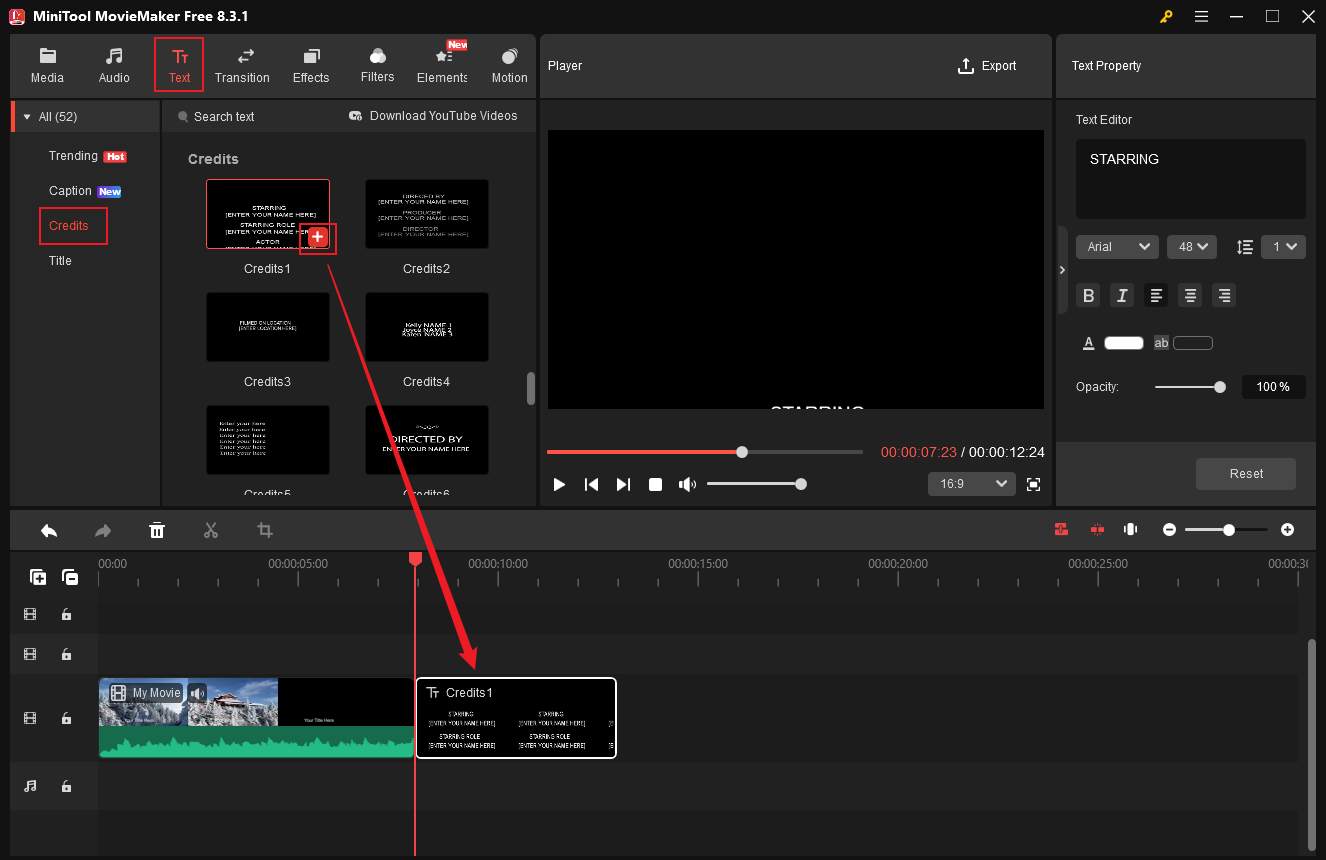Open the Filters panel
The height and width of the screenshot is (860, 1326).
click(x=377, y=64)
